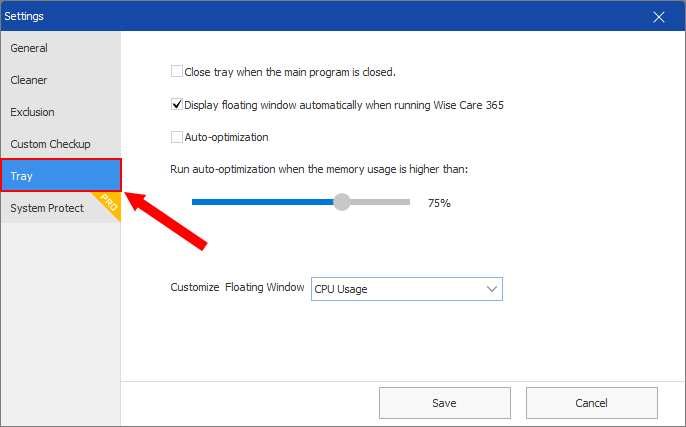This screenshot has height=427, width=686.
Task: Open the General settings tab
Action: click(61, 48)
